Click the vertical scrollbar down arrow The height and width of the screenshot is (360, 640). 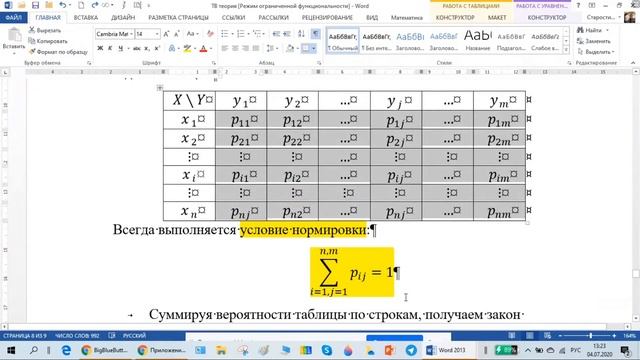click(x=636, y=318)
